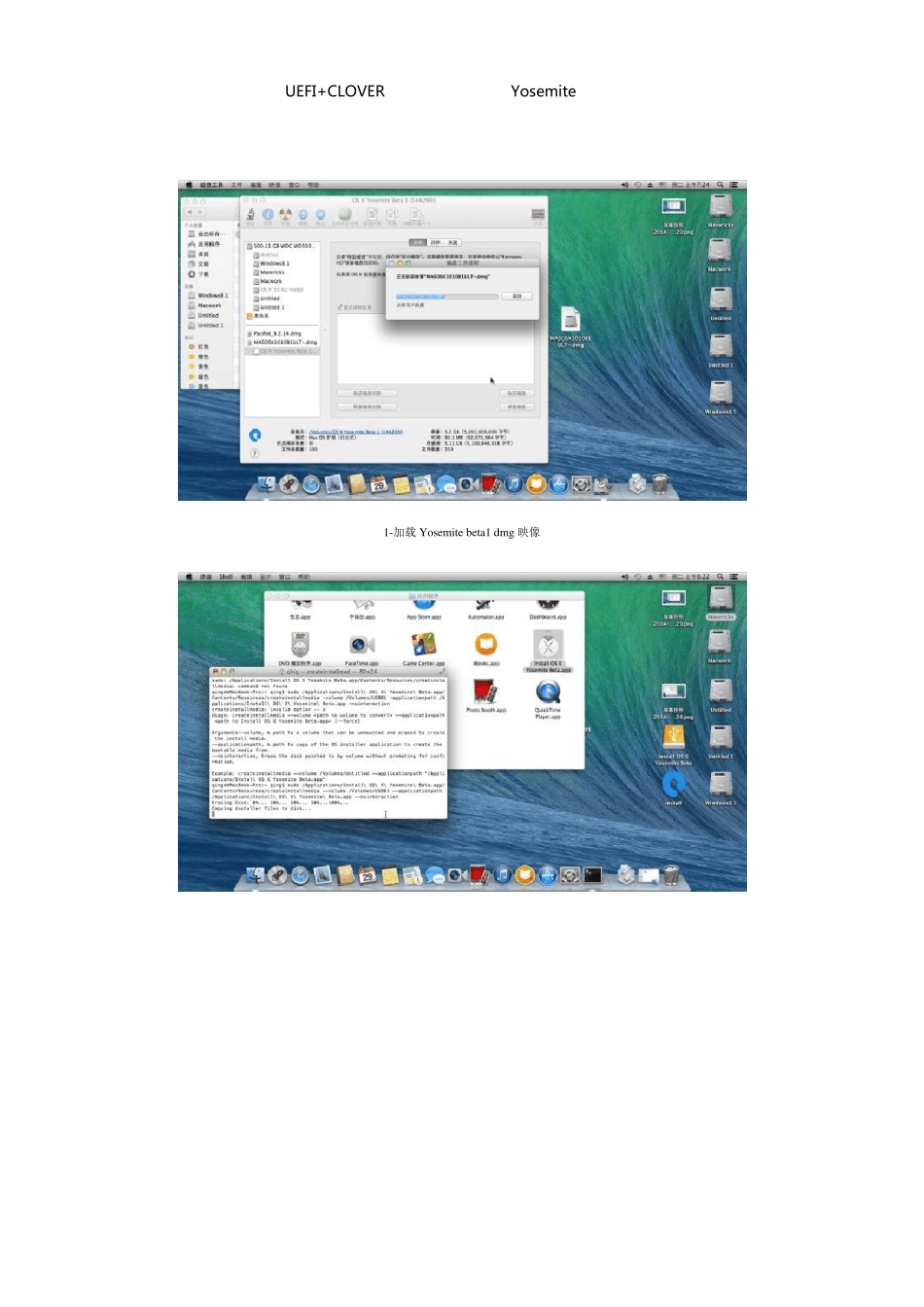Open the /Volumes/OS X Yosemite Beta 1 mount link

356,432
